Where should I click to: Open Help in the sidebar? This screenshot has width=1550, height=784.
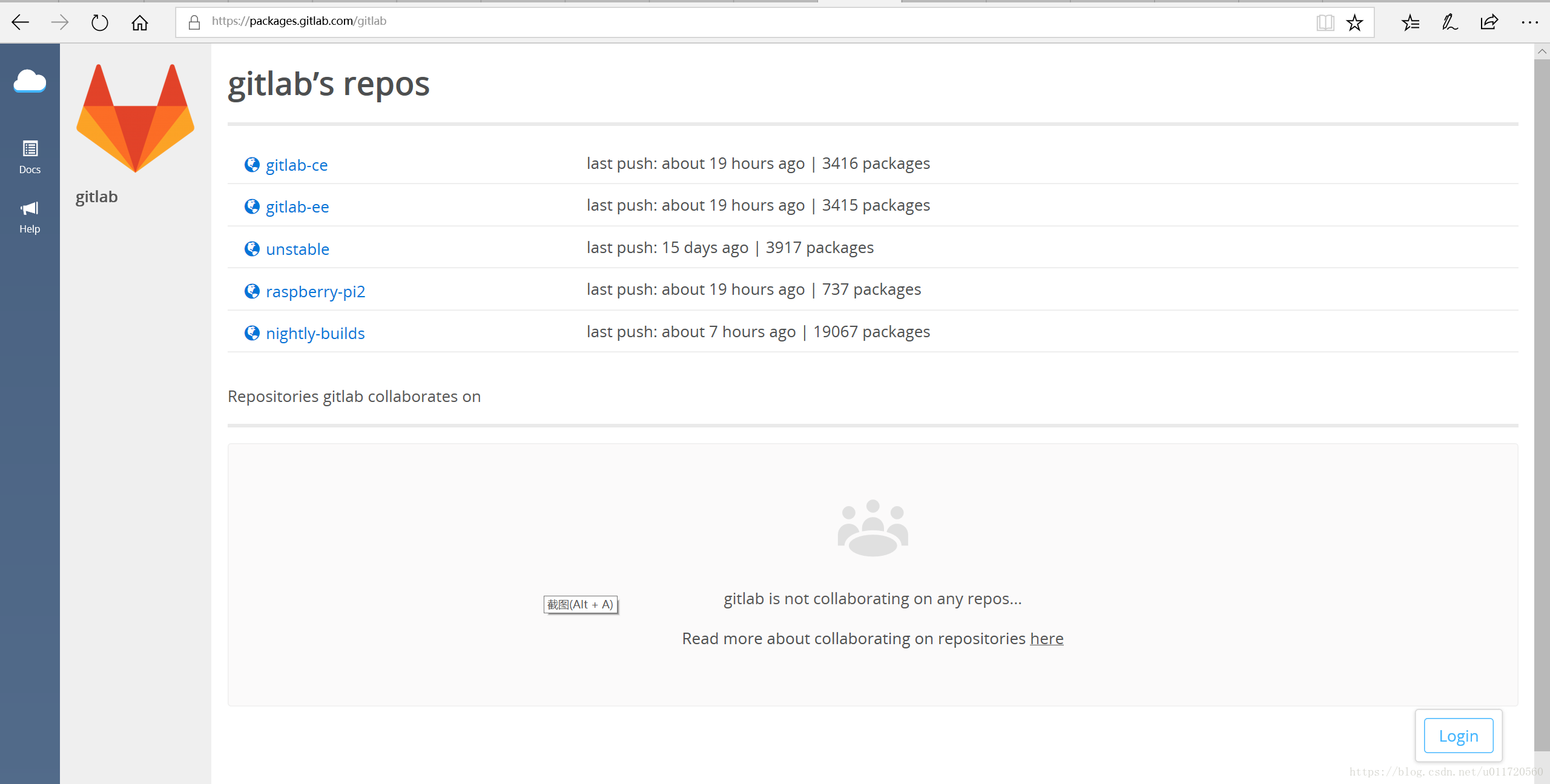point(30,217)
